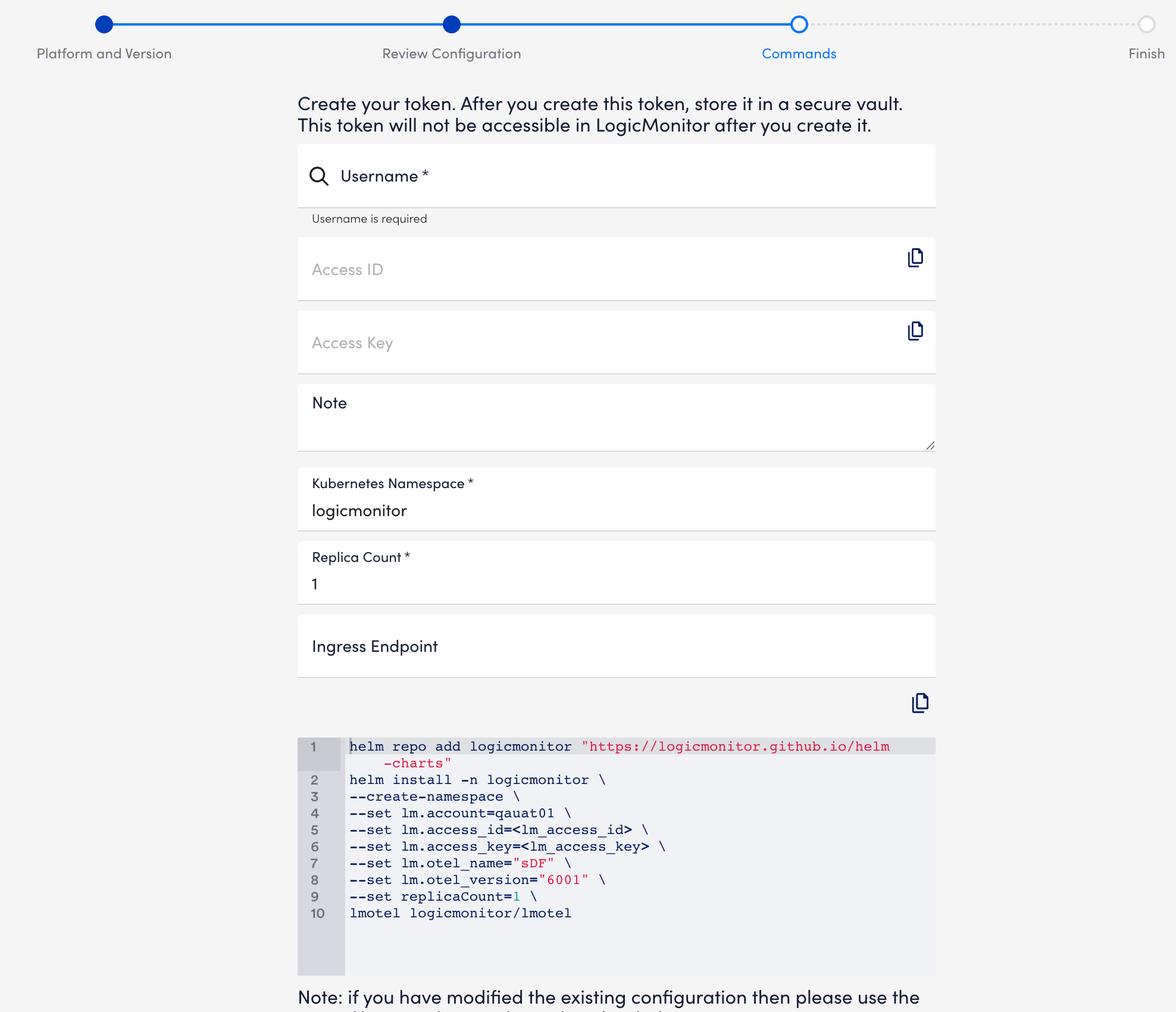This screenshot has width=1176, height=1012.
Task: Click the search icon in Username field
Action: pos(320,176)
